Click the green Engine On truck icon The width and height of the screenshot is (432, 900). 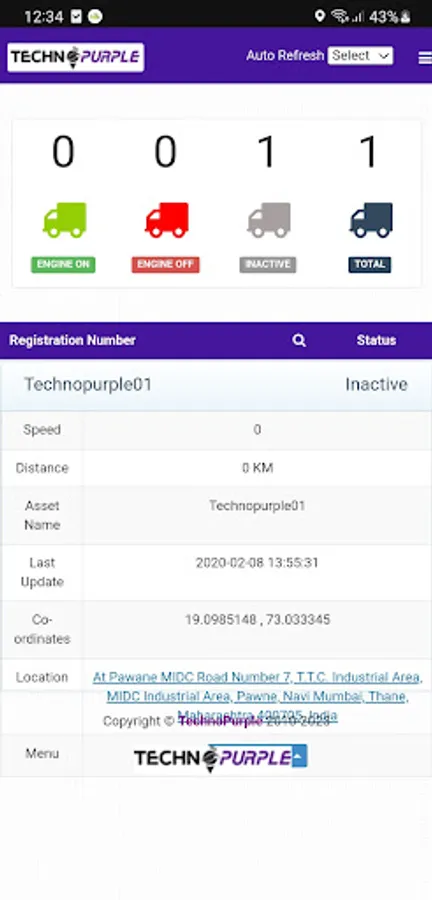coord(64,220)
